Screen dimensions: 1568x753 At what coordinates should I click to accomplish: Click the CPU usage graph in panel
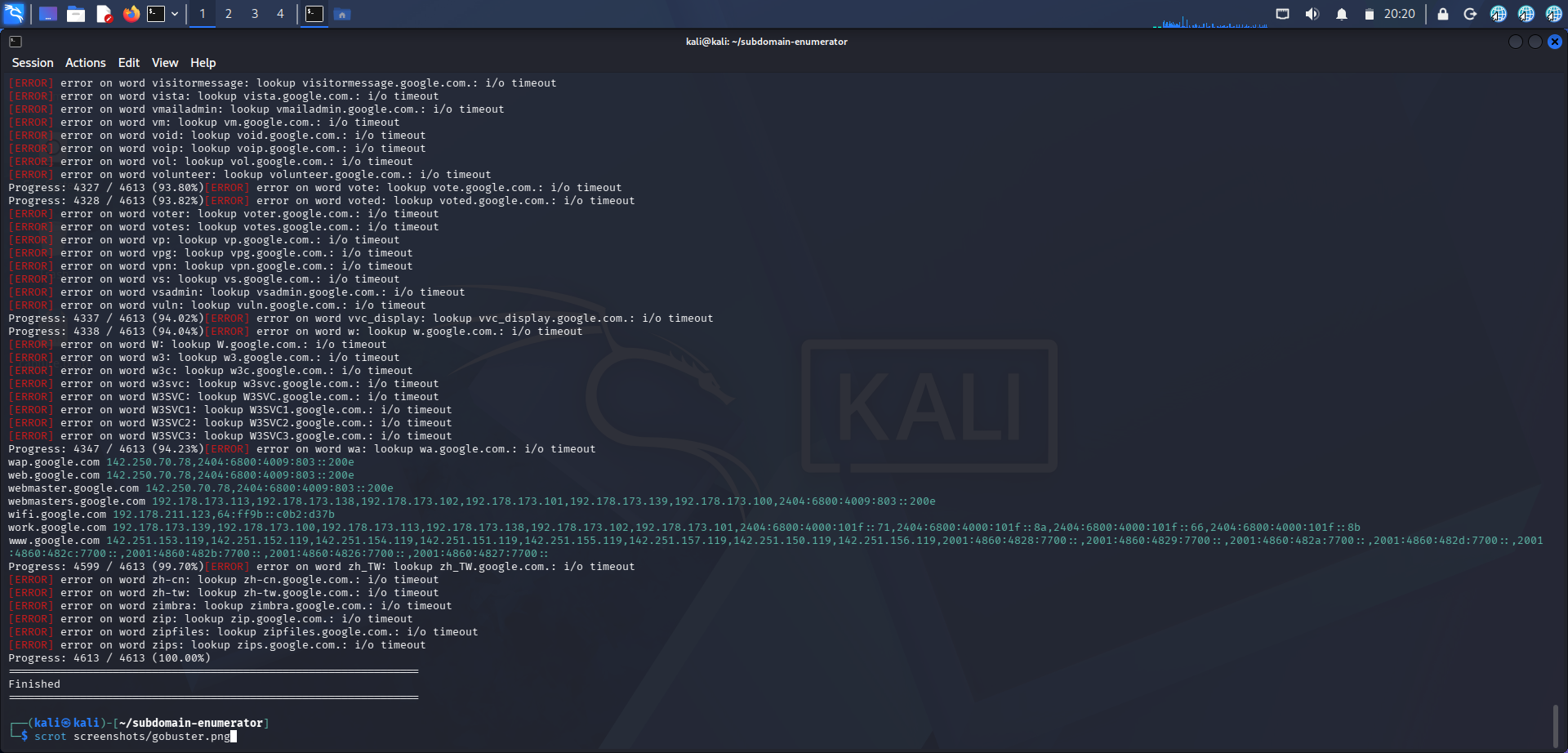[1209, 21]
